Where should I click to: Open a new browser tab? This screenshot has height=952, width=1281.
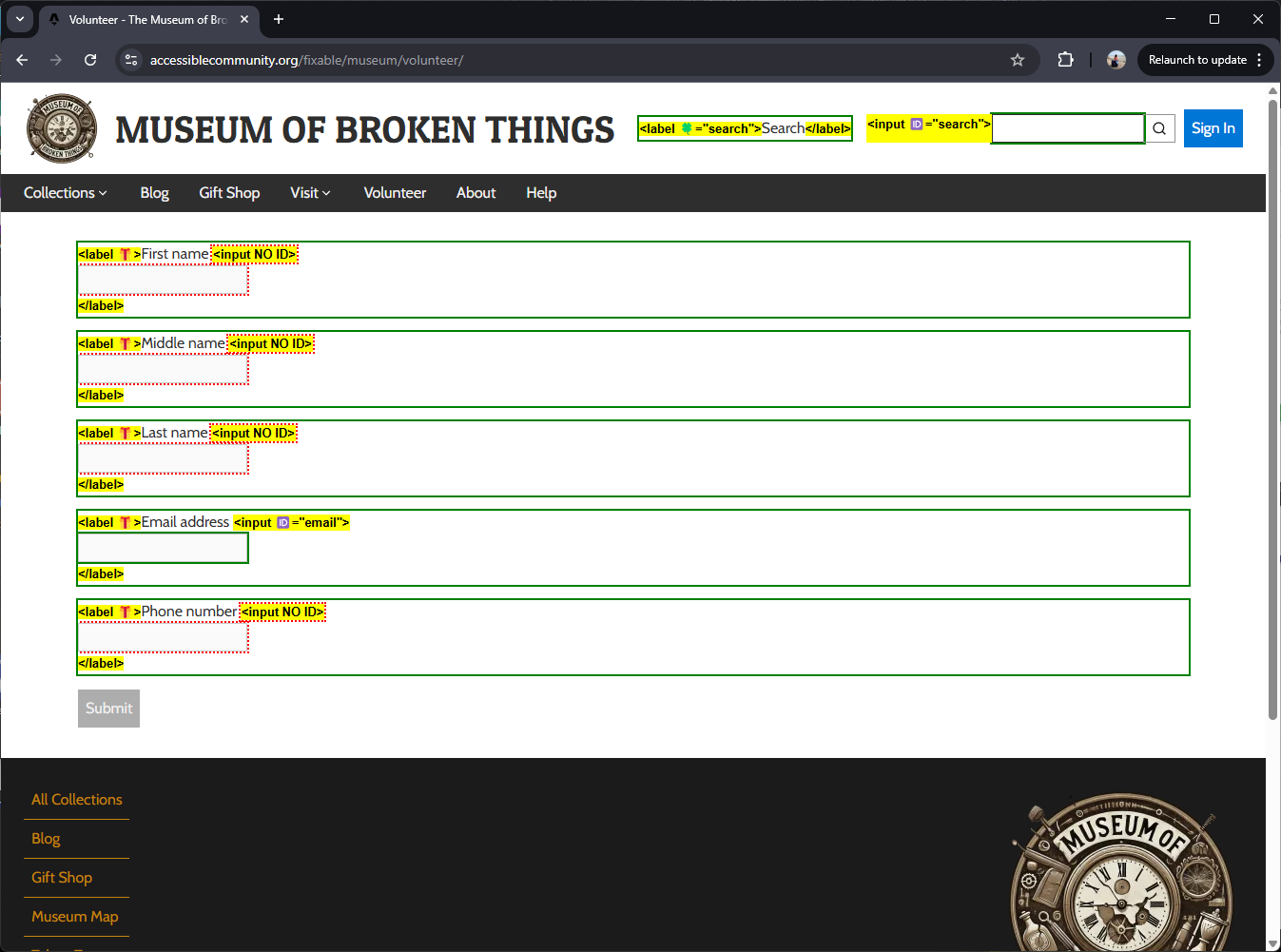point(279,19)
